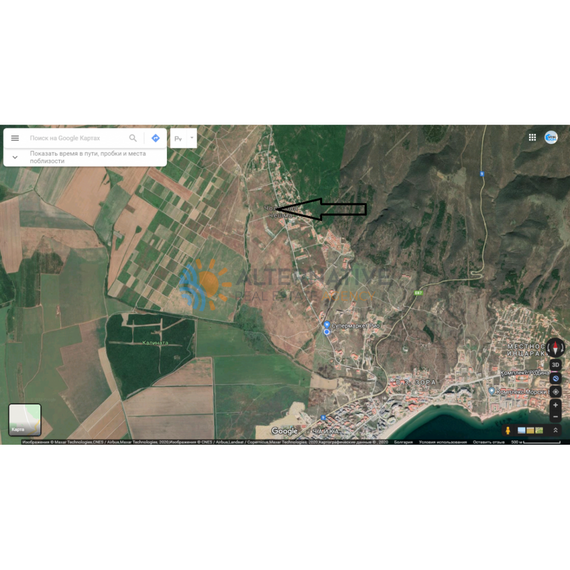Toggle the globe view button

[555, 378]
